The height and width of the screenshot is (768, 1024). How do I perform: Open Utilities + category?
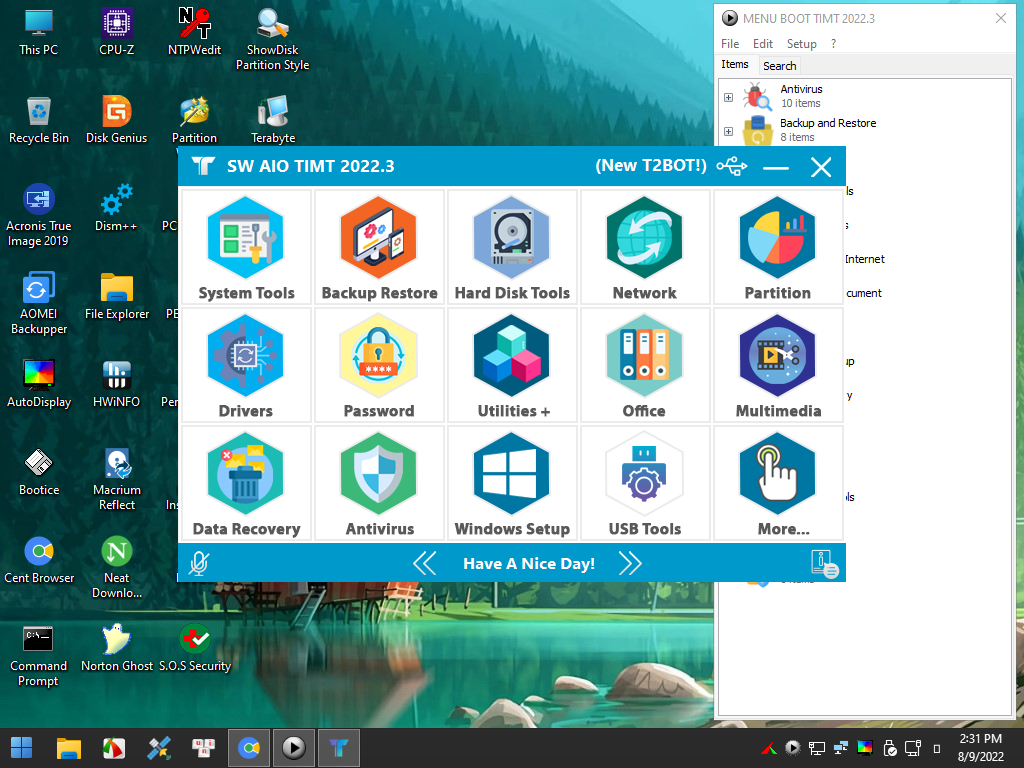(x=512, y=365)
